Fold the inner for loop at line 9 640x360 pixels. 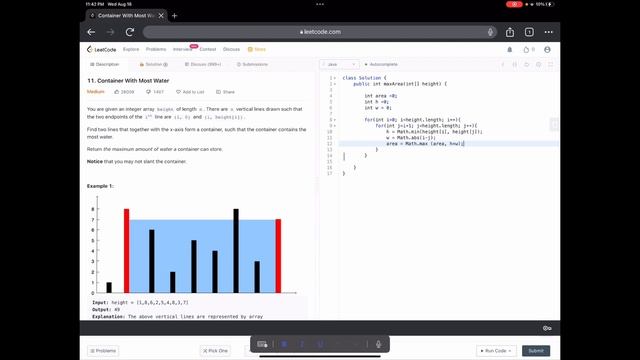[335, 126]
